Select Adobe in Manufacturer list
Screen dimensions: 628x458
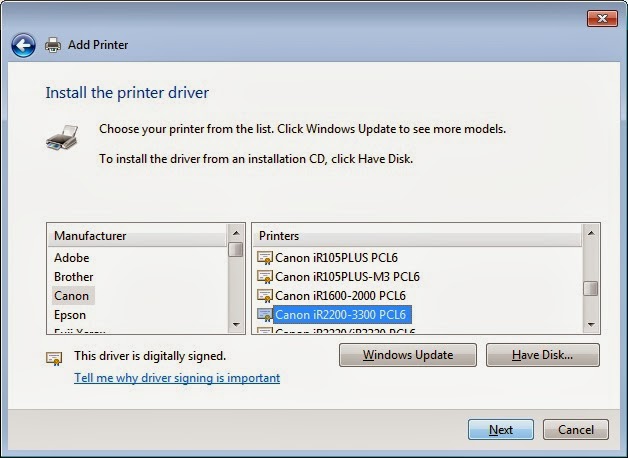pos(72,258)
